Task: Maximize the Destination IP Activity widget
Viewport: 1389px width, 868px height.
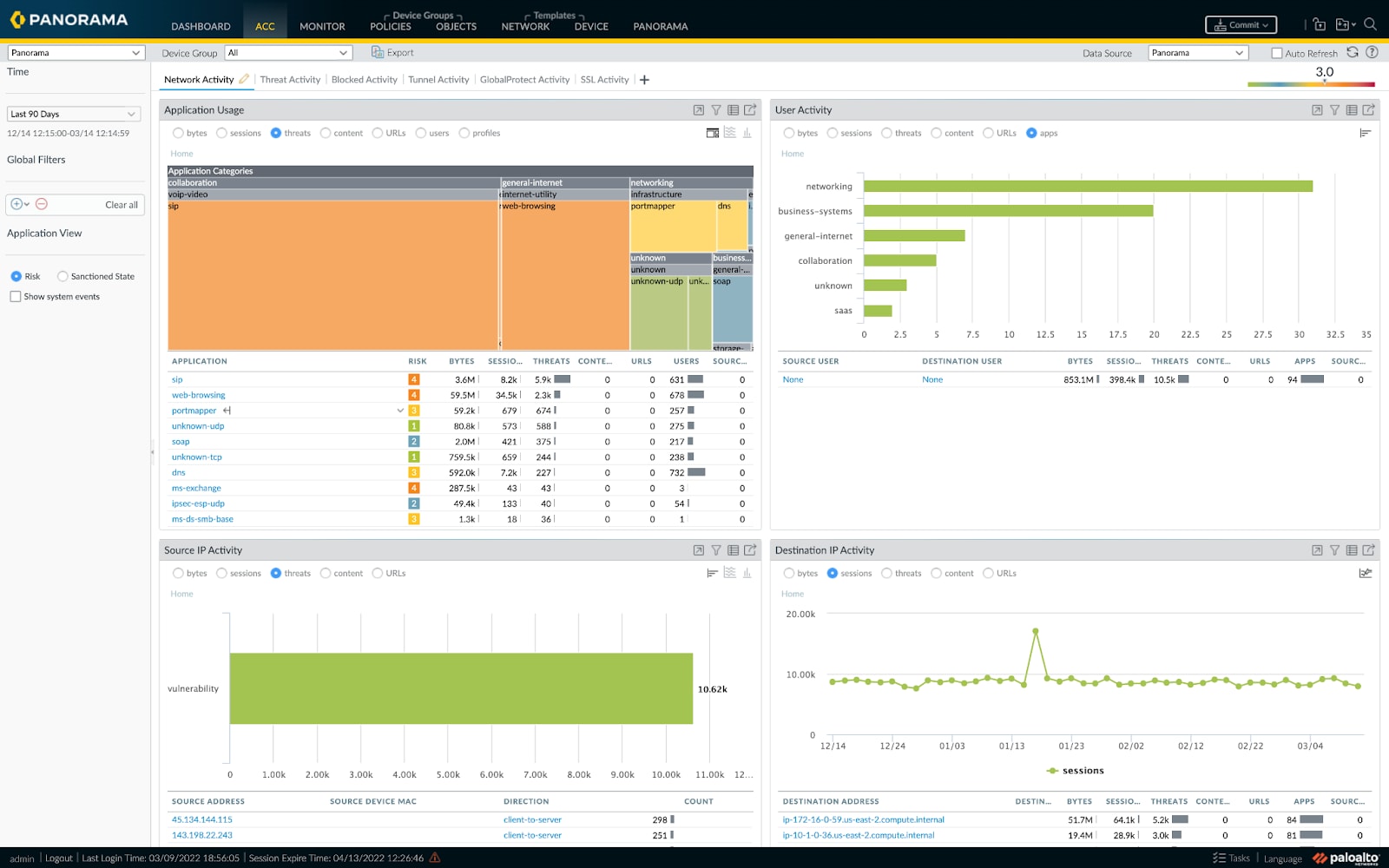Action: [1317, 549]
